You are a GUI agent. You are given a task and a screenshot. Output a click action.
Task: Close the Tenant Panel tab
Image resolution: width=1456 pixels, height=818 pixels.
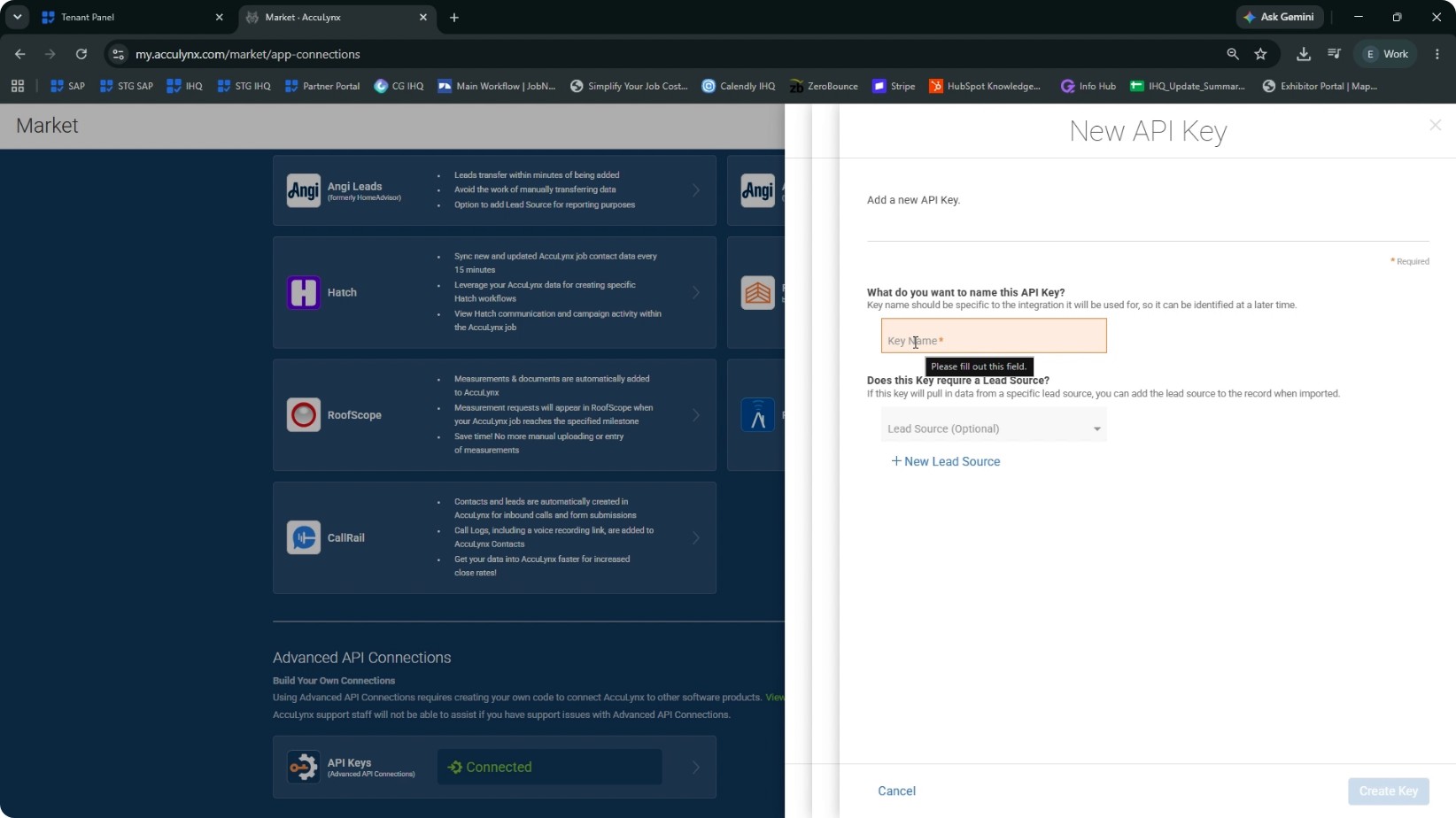pos(220,18)
